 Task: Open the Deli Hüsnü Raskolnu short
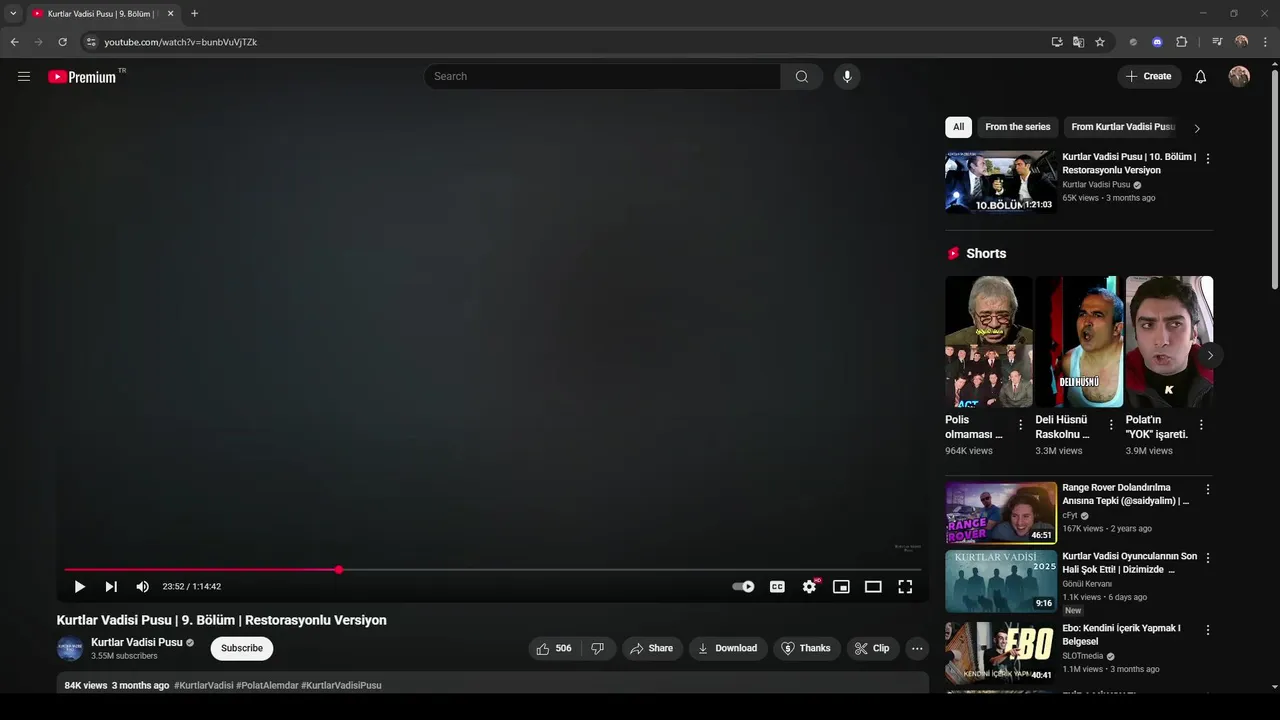(x=1079, y=341)
